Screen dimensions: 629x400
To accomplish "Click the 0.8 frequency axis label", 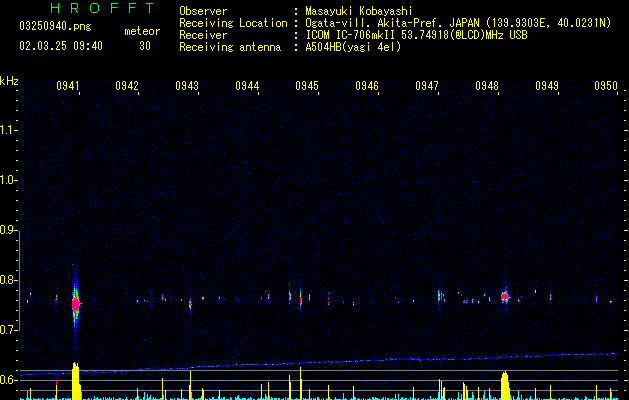I will pyautogui.click(x=8, y=280).
